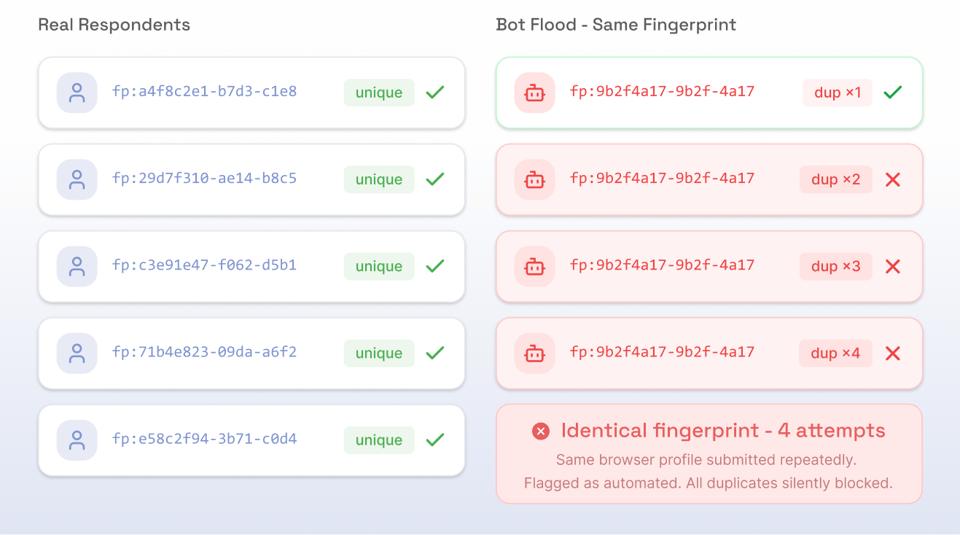The image size is (960, 535).
Task: Click the user icon beside fp:c3e91e47-f062-d5b1
Action: pyautogui.click(x=77, y=266)
